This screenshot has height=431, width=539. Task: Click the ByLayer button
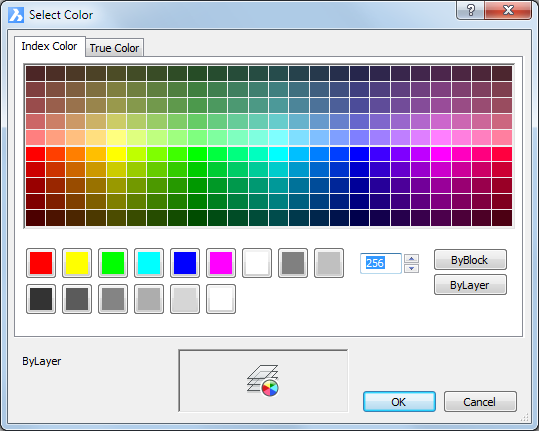(x=470, y=285)
